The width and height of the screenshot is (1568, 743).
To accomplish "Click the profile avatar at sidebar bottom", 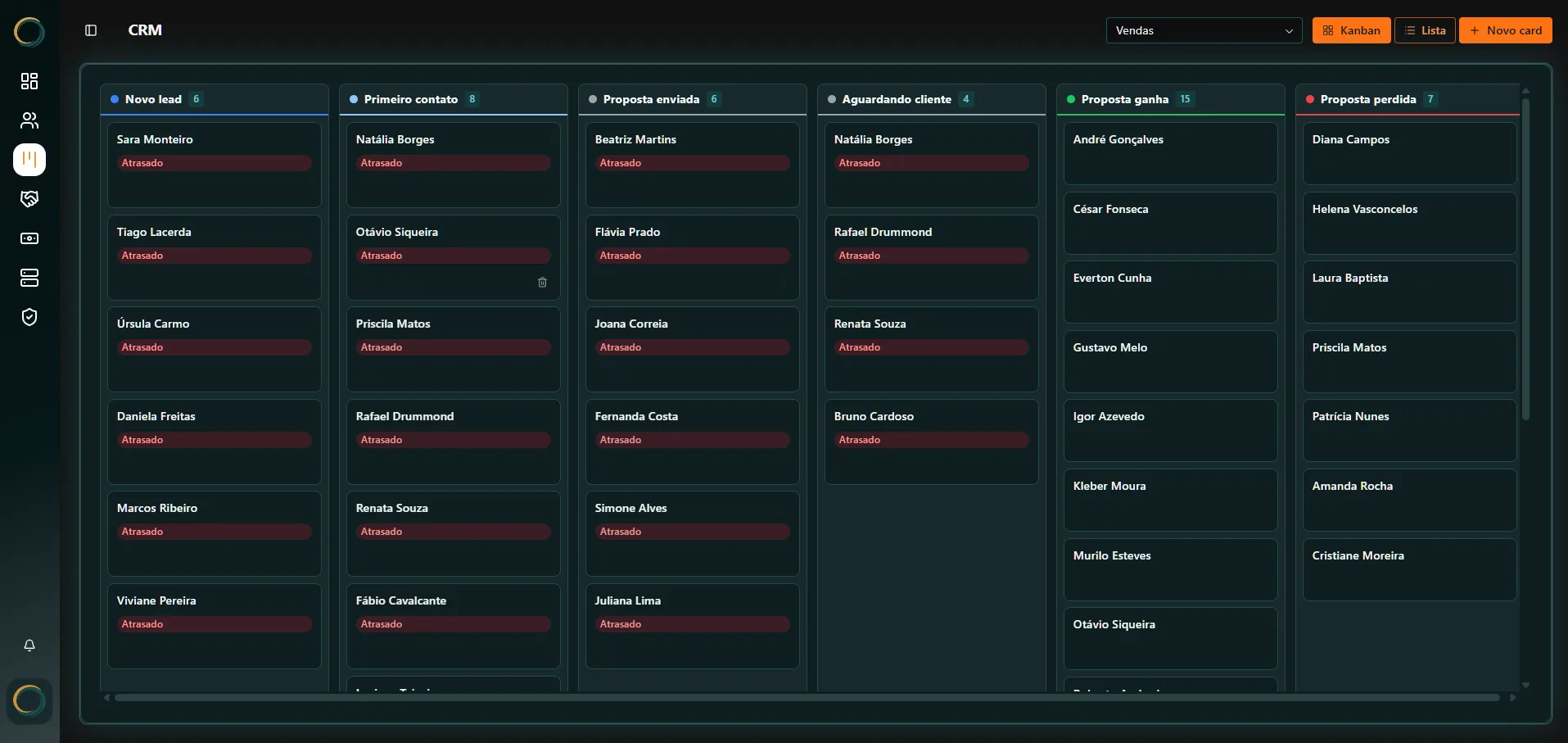I will pyautogui.click(x=29, y=700).
